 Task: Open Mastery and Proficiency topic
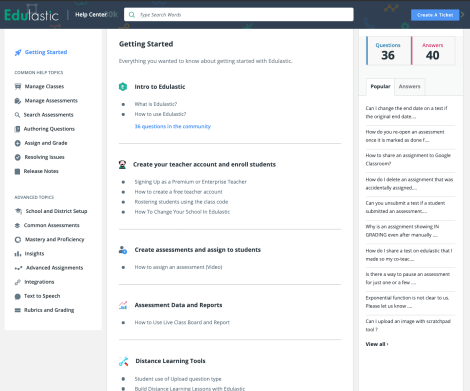(x=55, y=240)
